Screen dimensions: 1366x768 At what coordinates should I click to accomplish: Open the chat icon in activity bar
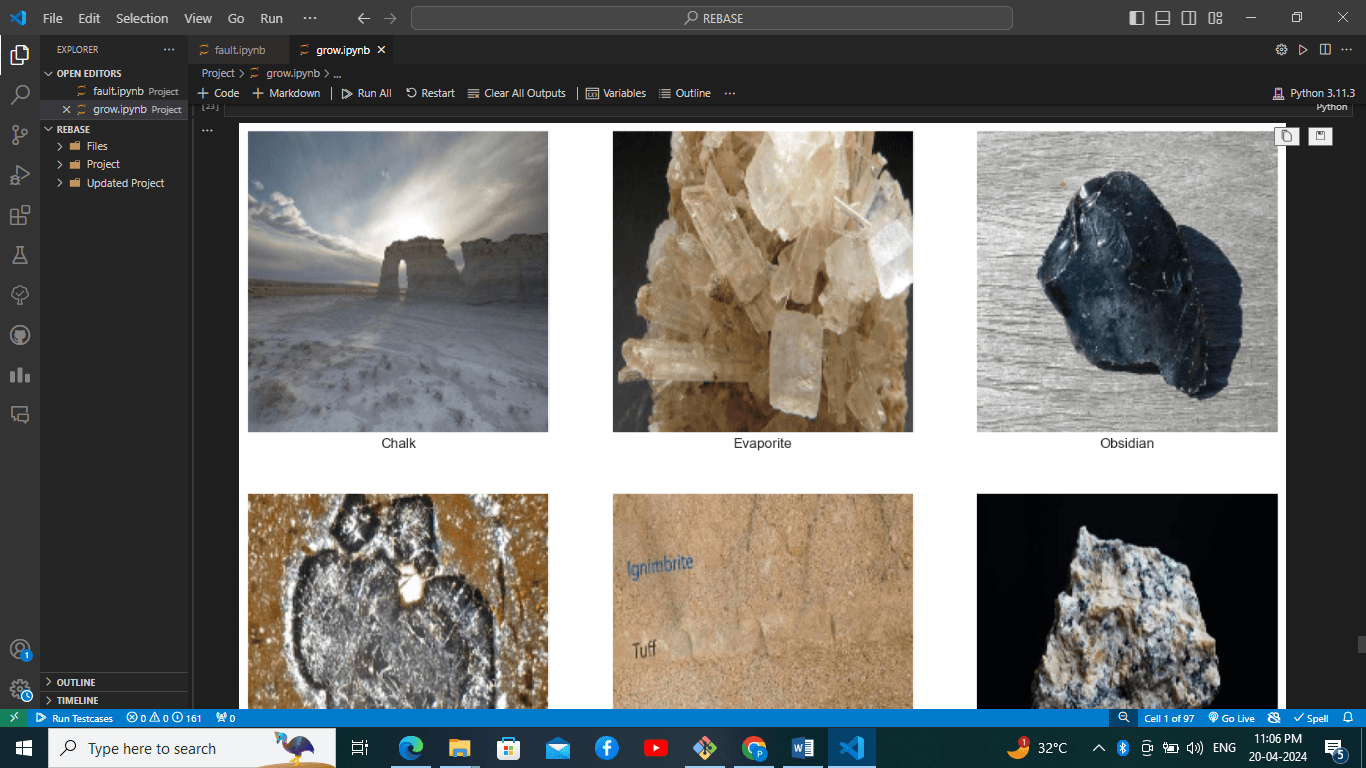pyautogui.click(x=19, y=414)
